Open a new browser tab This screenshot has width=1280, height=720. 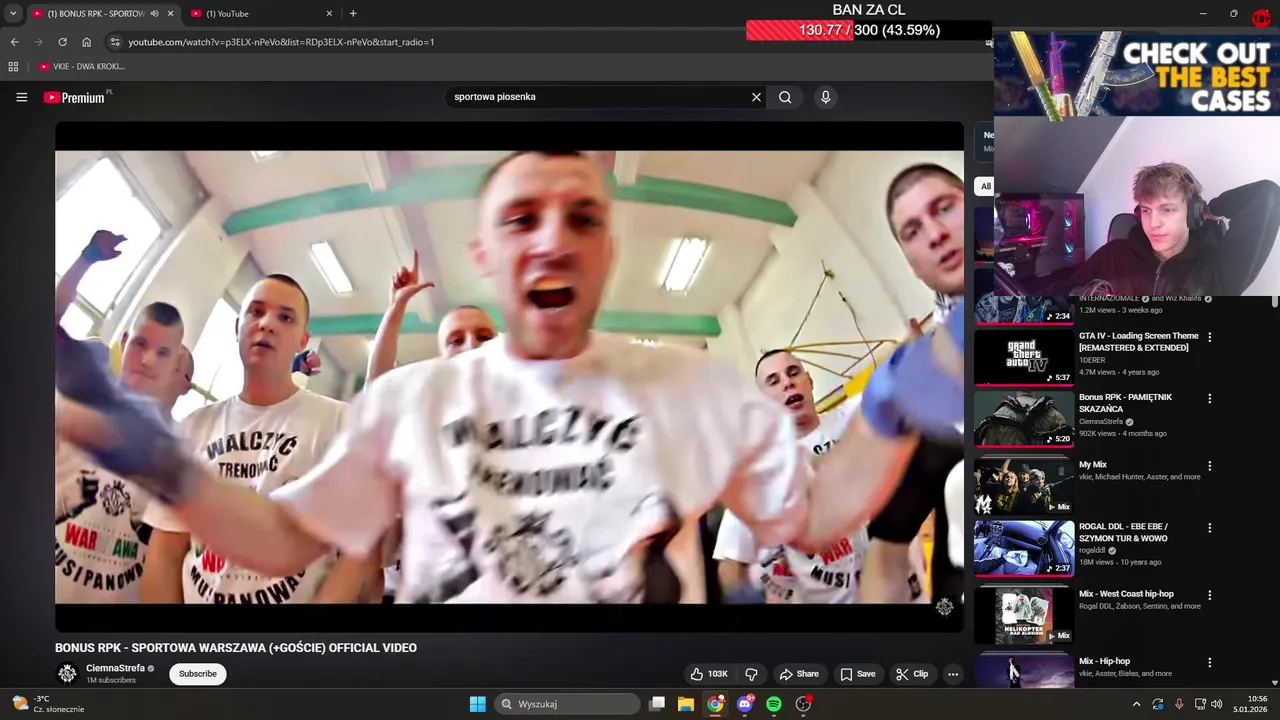coord(353,13)
